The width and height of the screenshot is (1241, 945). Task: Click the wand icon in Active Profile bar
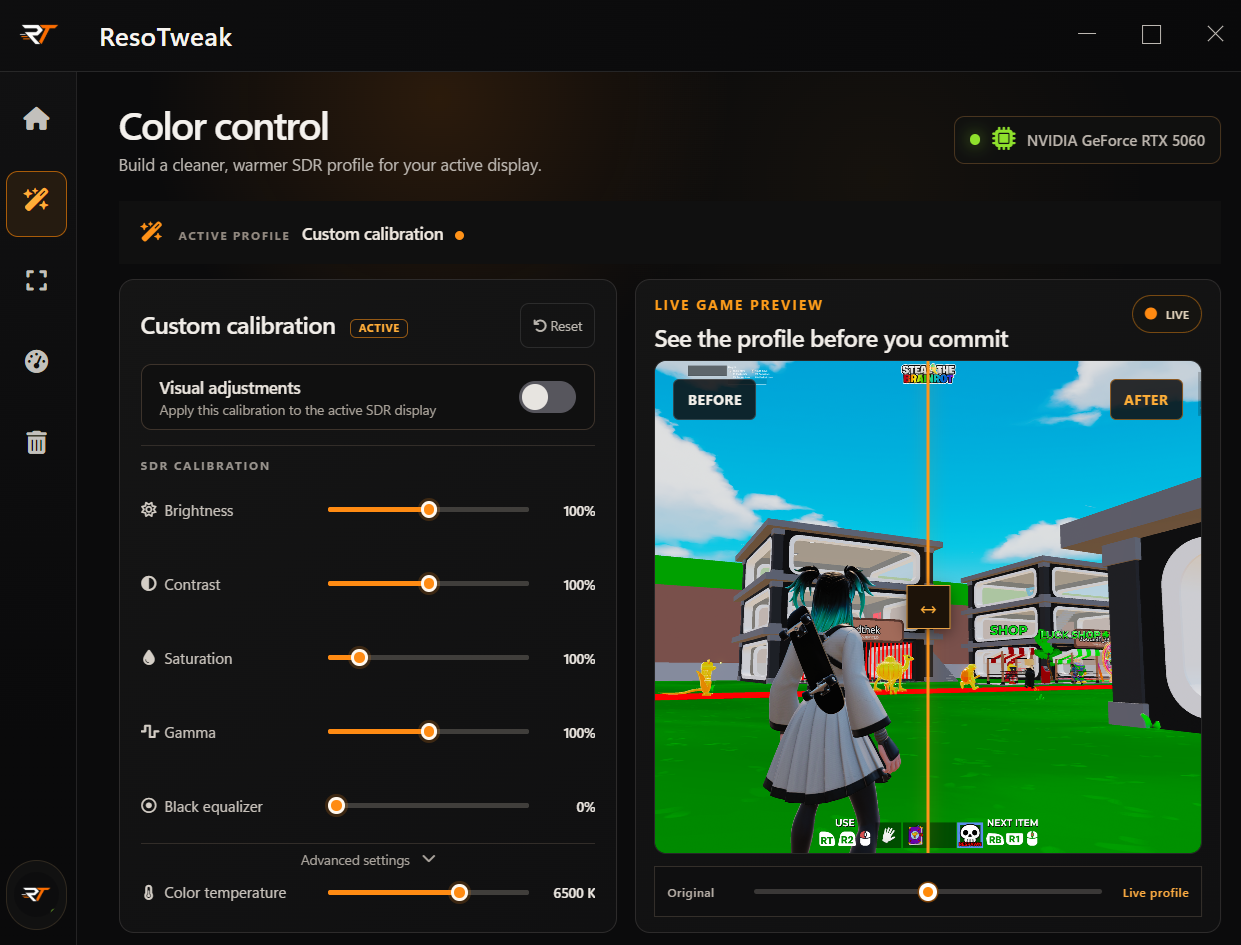[x=152, y=233]
